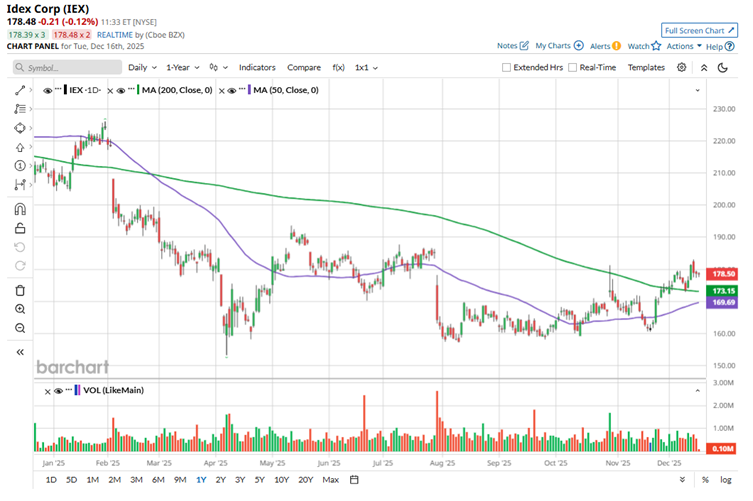The image size is (753, 501).
Task: Enable the Extended Hrs checkbox
Action: pyautogui.click(x=507, y=67)
